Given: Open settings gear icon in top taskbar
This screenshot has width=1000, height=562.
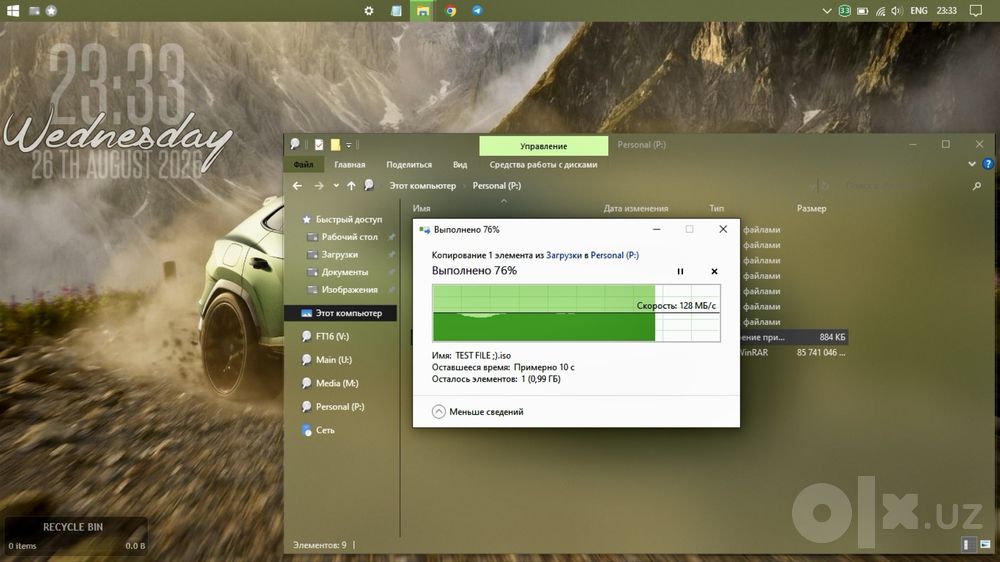Looking at the screenshot, I should [x=369, y=11].
